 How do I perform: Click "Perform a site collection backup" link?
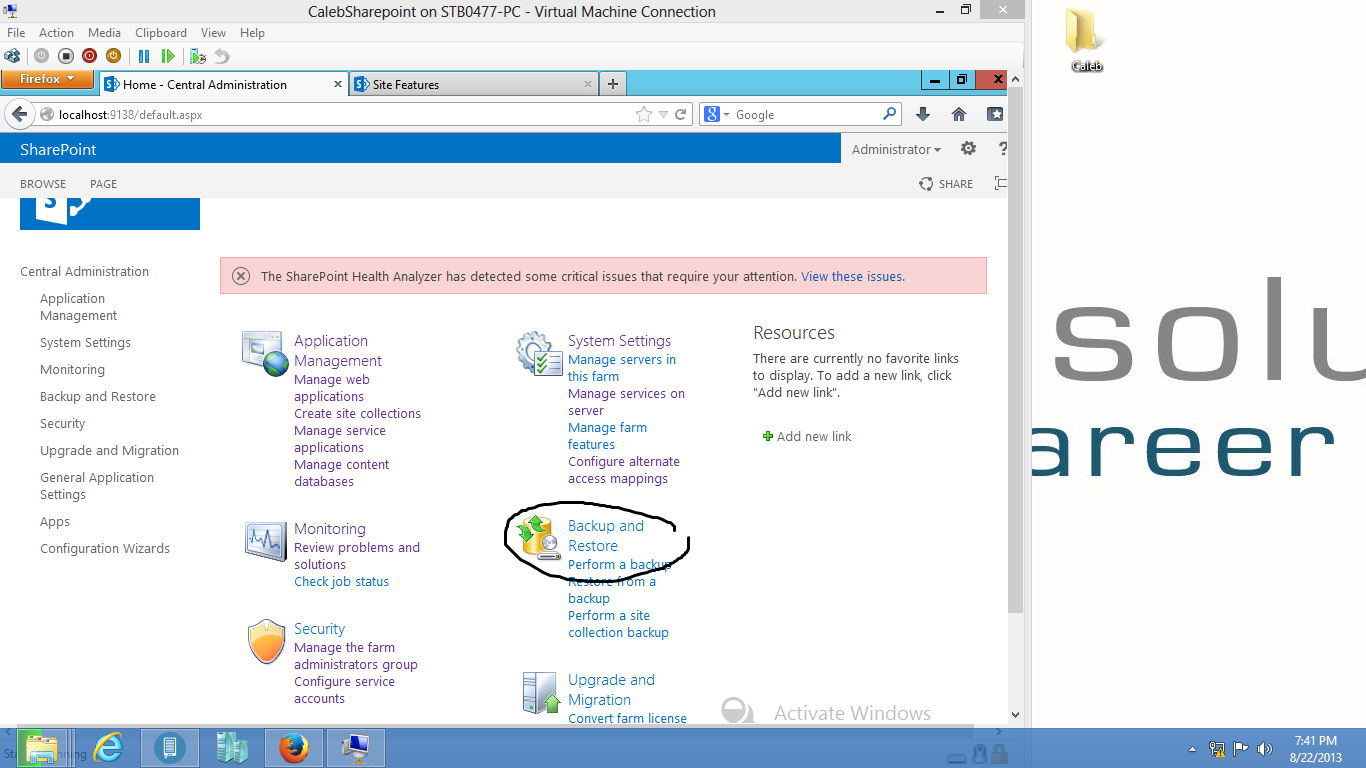pos(618,624)
